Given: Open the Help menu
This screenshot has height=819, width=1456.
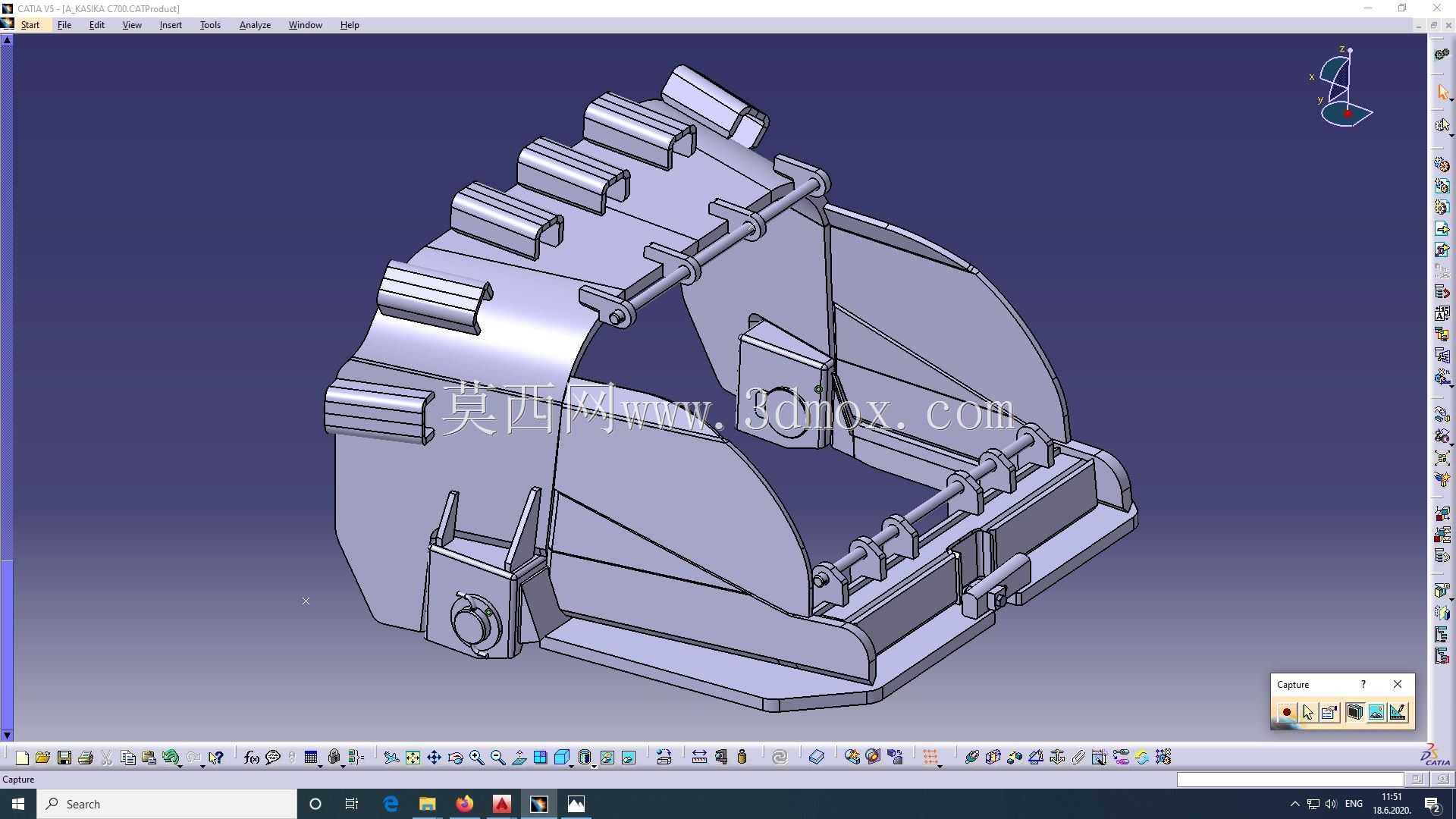Looking at the screenshot, I should [350, 25].
